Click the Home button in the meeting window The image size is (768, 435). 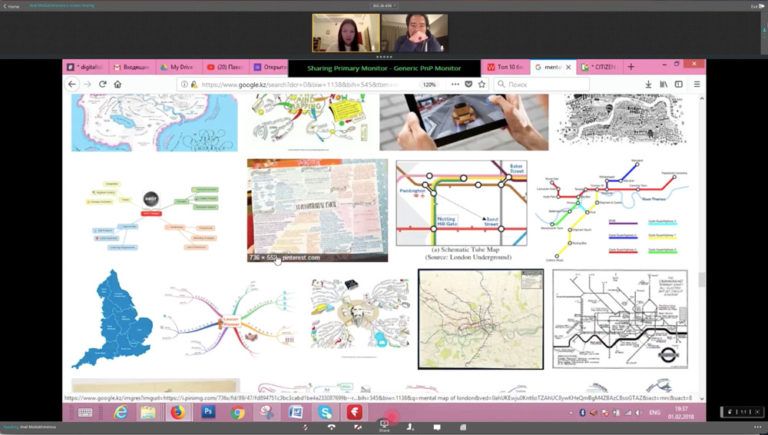(x=12, y=6)
